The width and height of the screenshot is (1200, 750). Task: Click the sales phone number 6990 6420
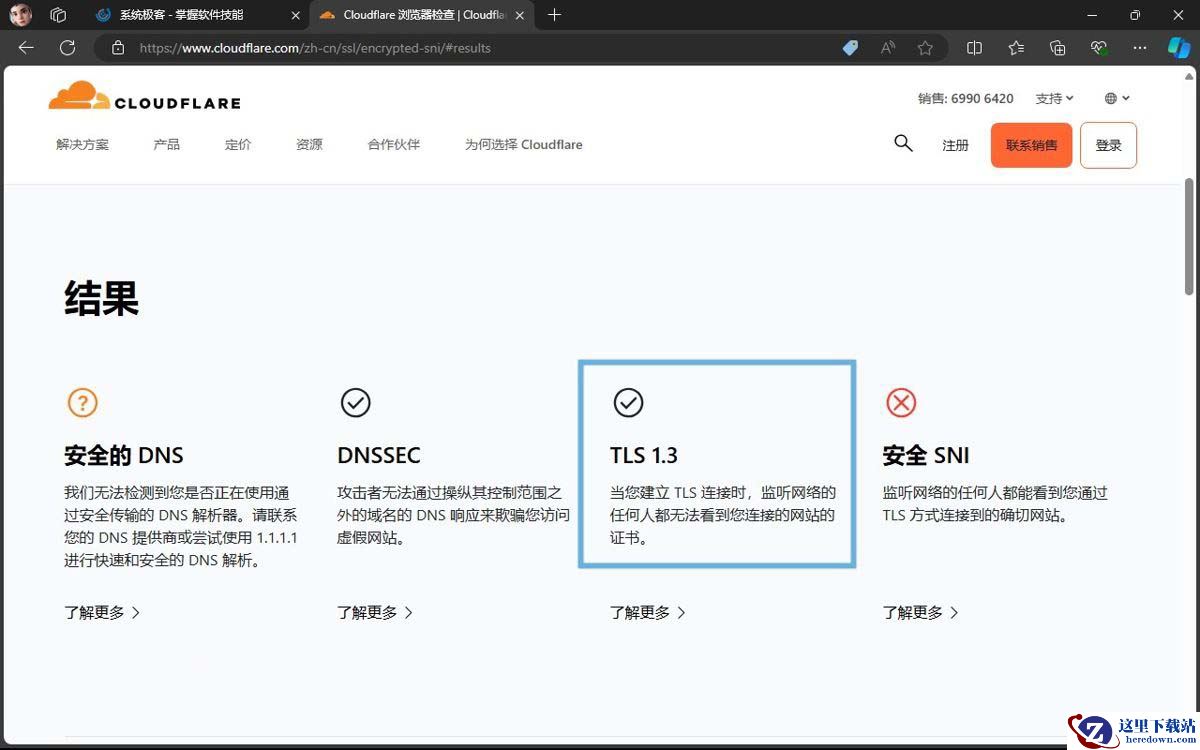(x=982, y=98)
